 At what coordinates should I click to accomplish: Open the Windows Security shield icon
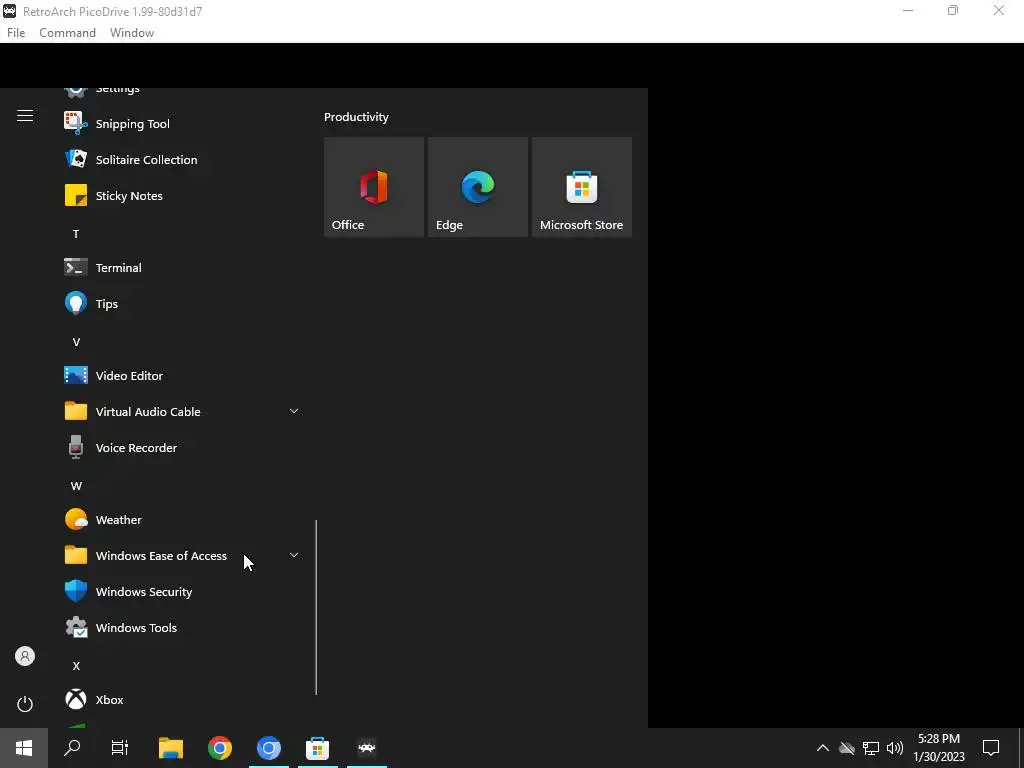76,591
